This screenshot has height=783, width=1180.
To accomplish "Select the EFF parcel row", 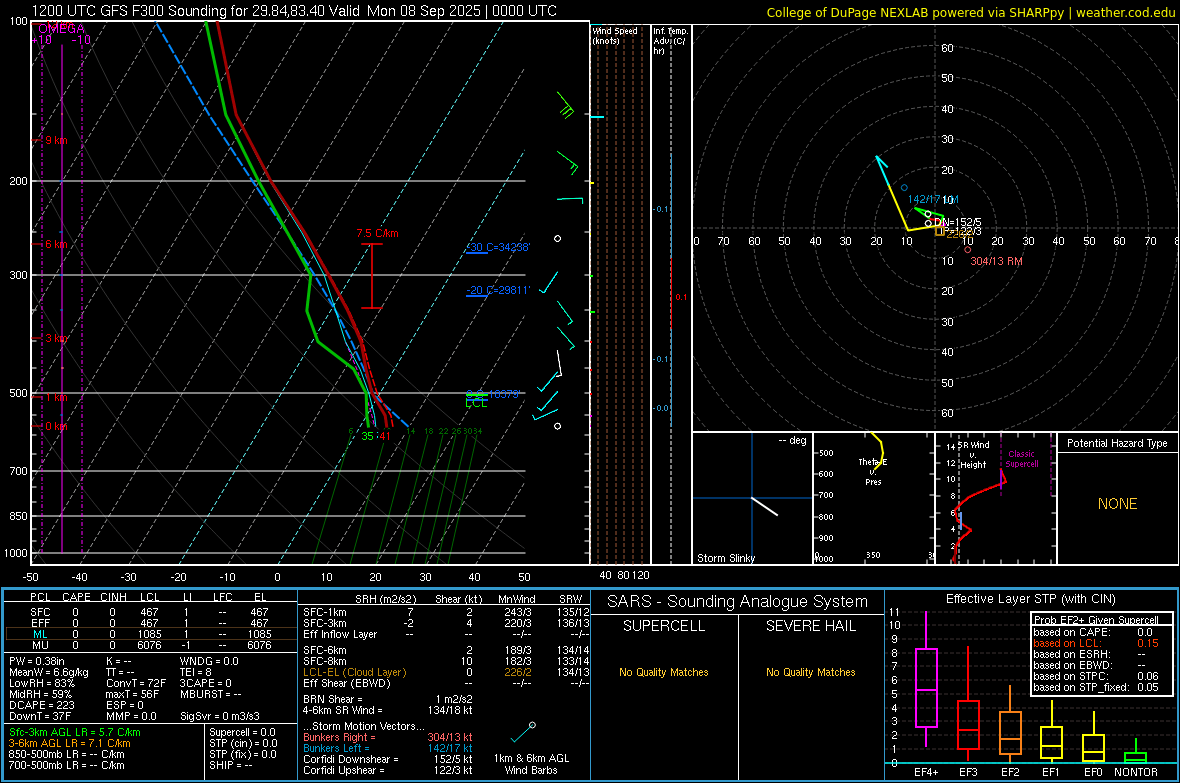I will click(x=151, y=623).
